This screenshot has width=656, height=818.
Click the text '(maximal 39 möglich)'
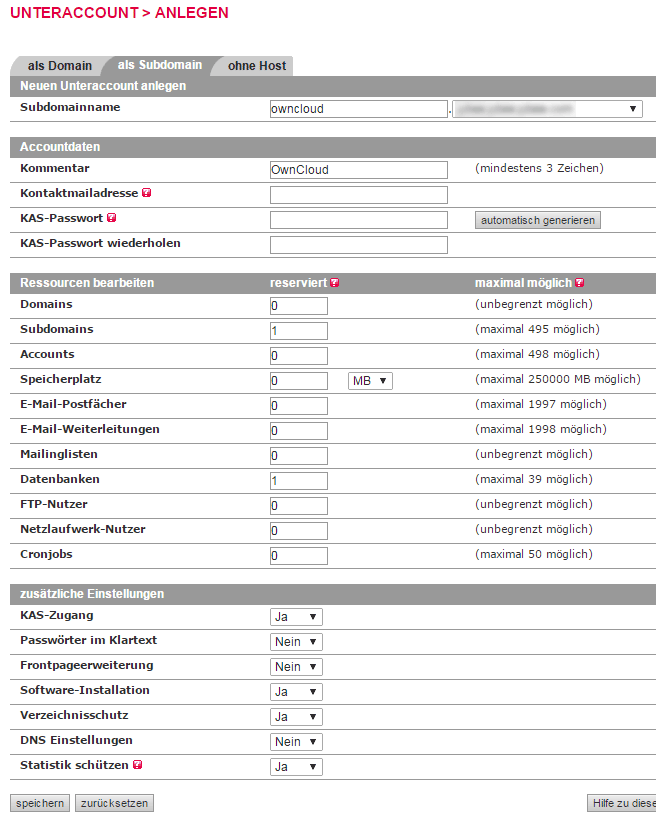(534, 479)
